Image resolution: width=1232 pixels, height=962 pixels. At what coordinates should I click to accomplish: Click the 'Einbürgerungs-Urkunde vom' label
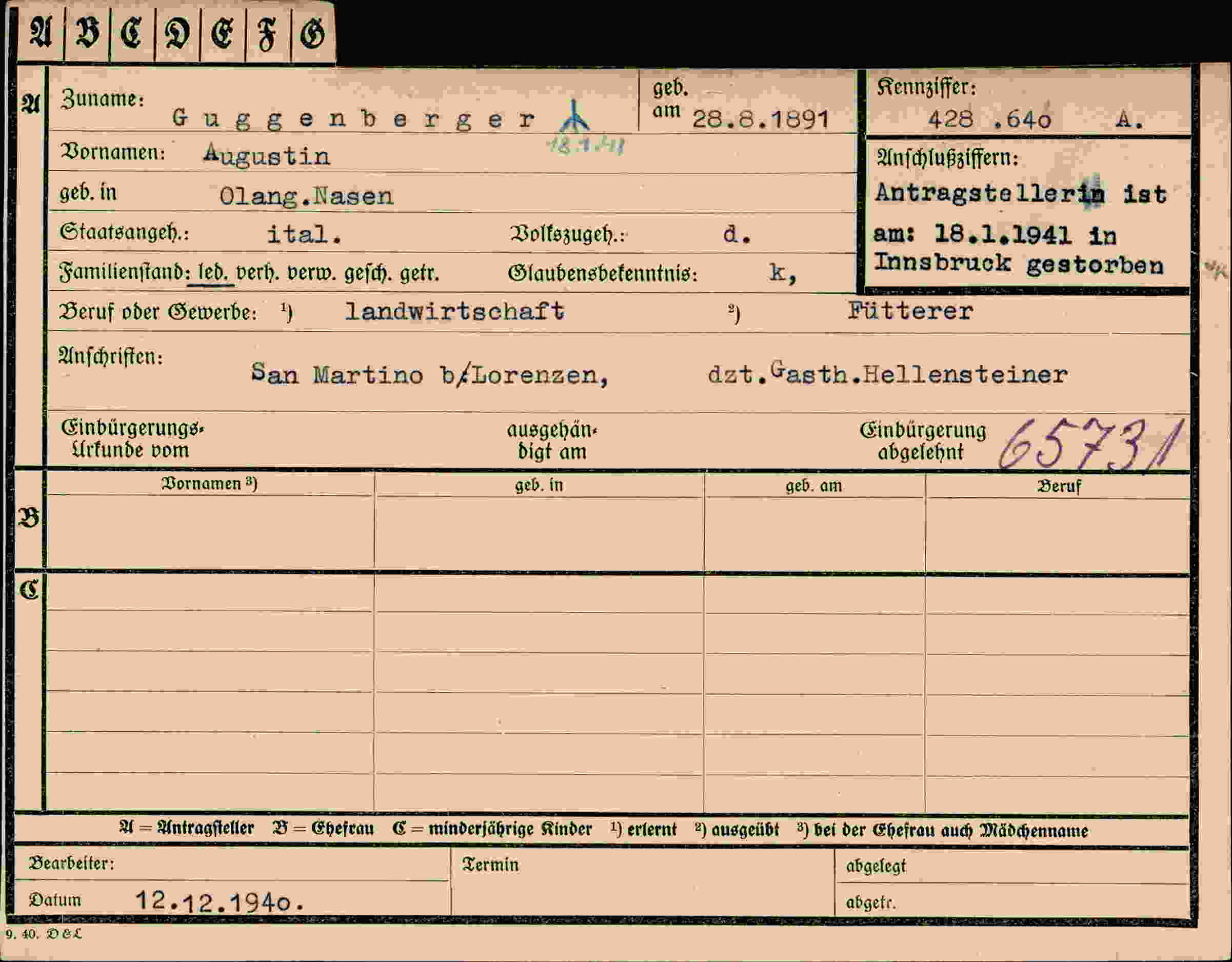(132, 439)
